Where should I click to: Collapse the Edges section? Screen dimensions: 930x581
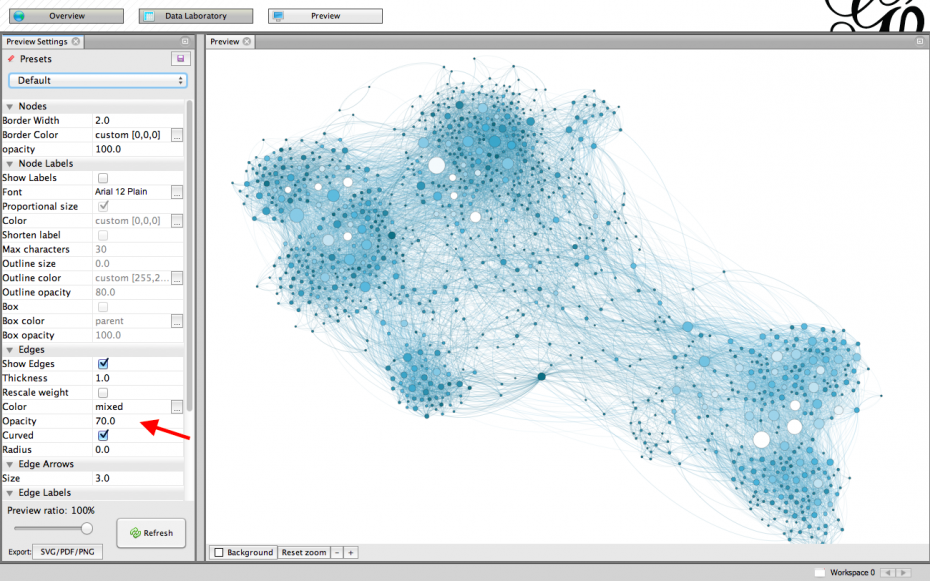(x=10, y=350)
